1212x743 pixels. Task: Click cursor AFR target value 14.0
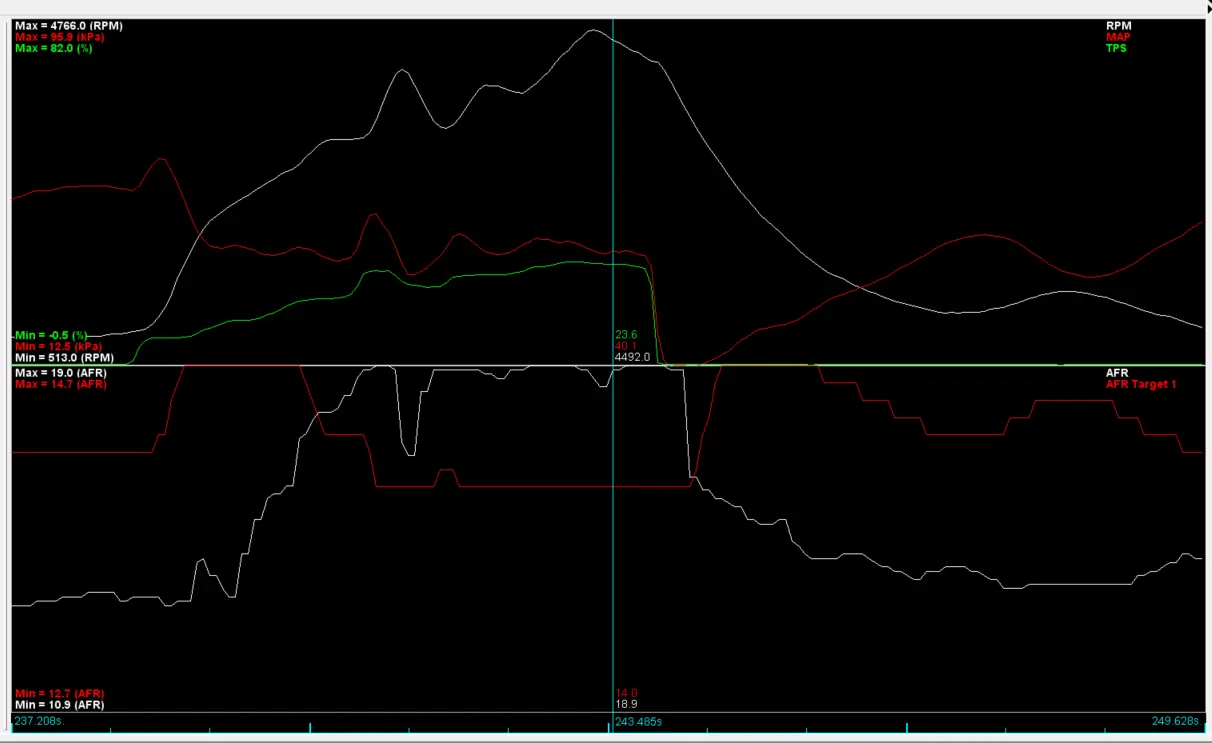coord(626,693)
